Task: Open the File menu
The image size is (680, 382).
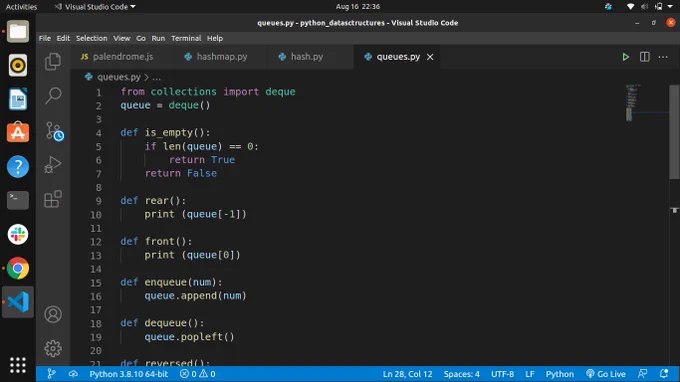Action: (x=45, y=38)
